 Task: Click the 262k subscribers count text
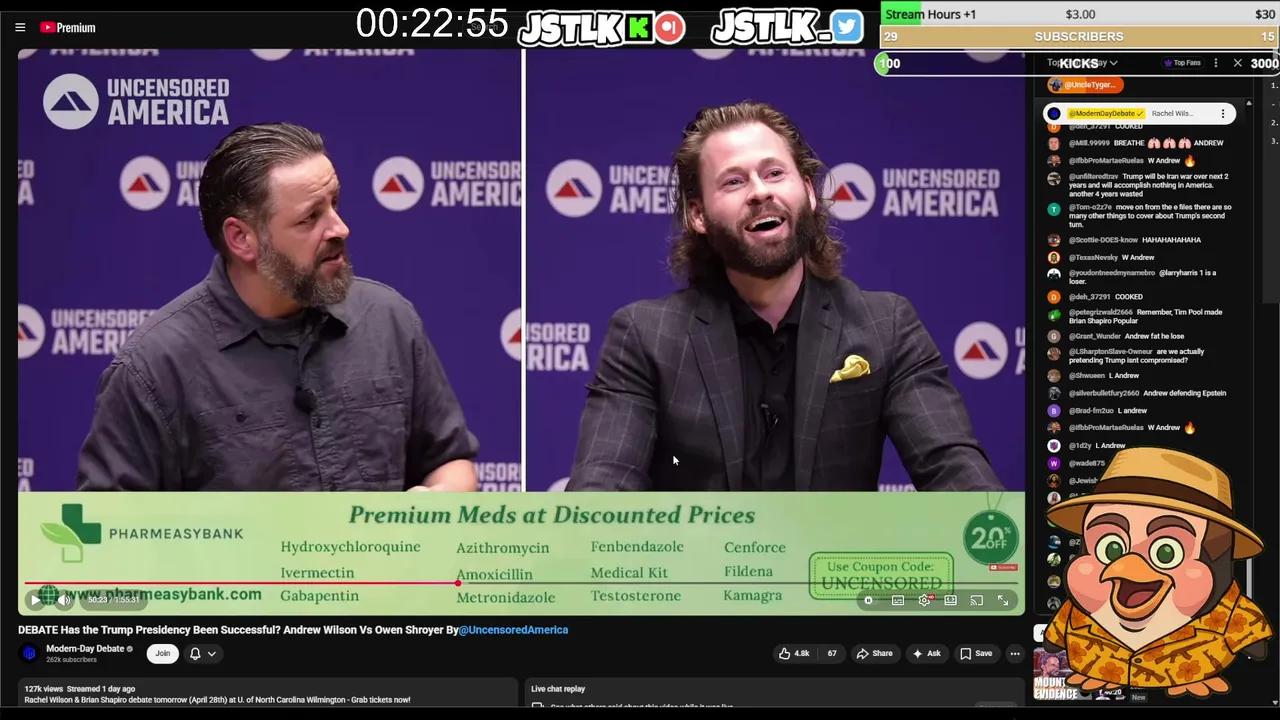[71, 660]
